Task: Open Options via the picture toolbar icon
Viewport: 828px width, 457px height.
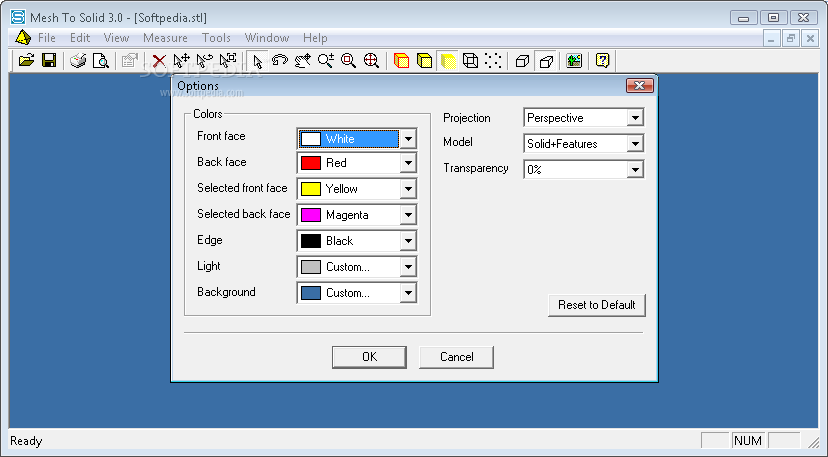Action: click(x=574, y=60)
